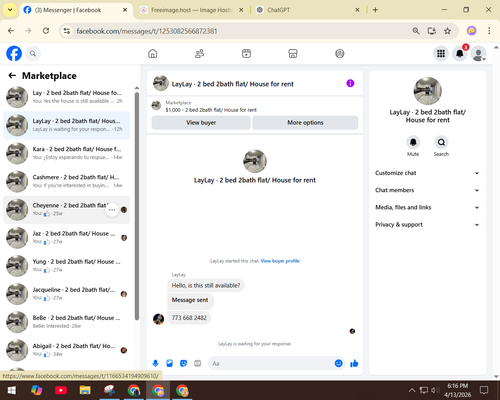Open the Lay conversation in the list
The height and width of the screenshot is (400, 500).
click(x=67, y=97)
